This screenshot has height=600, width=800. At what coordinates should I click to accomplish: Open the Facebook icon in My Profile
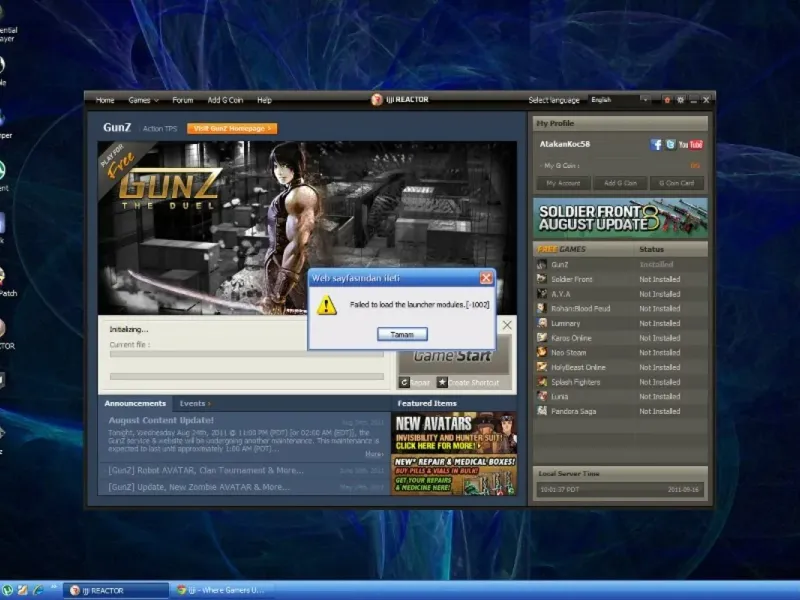[656, 144]
